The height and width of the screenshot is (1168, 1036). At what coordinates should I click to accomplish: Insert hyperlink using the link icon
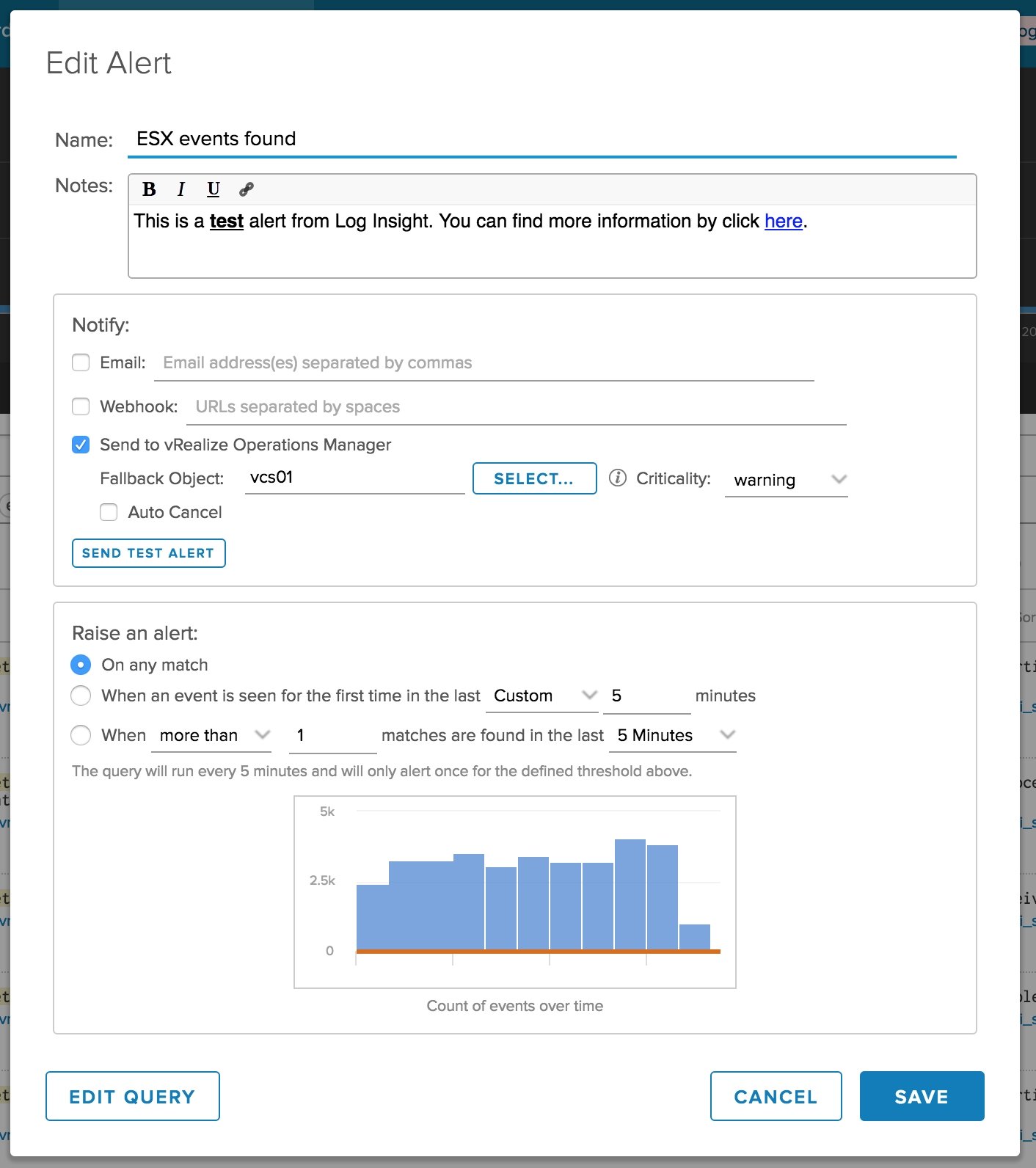[247, 189]
